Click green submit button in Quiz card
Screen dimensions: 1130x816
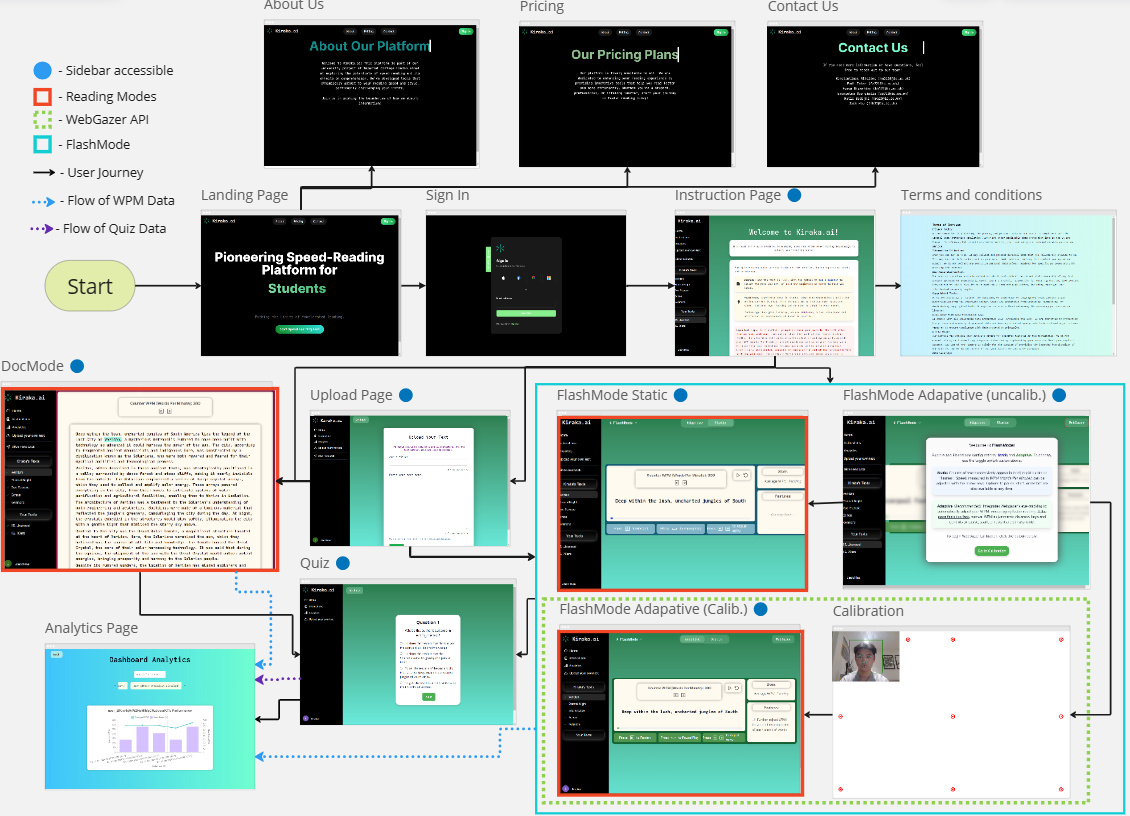click(x=428, y=697)
